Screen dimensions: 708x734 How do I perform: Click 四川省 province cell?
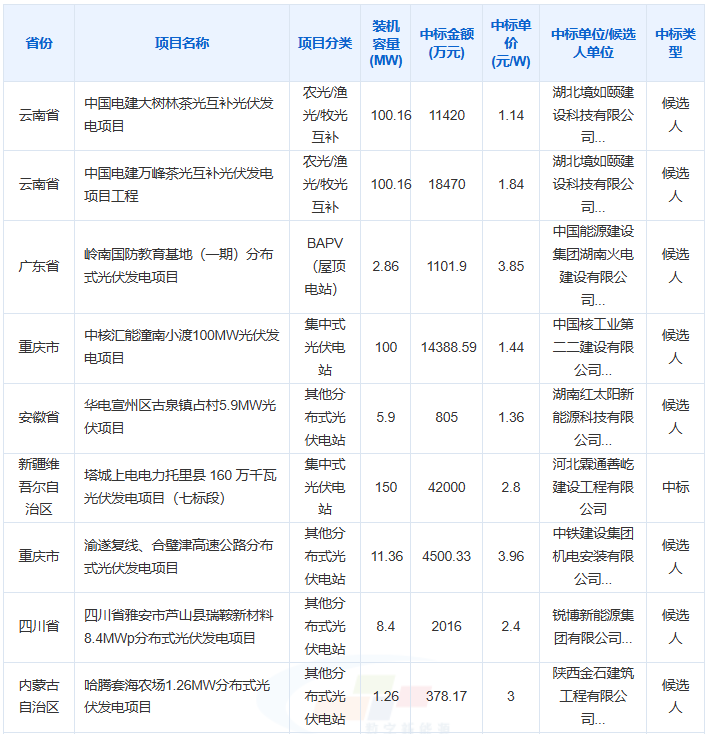[x=39, y=626]
